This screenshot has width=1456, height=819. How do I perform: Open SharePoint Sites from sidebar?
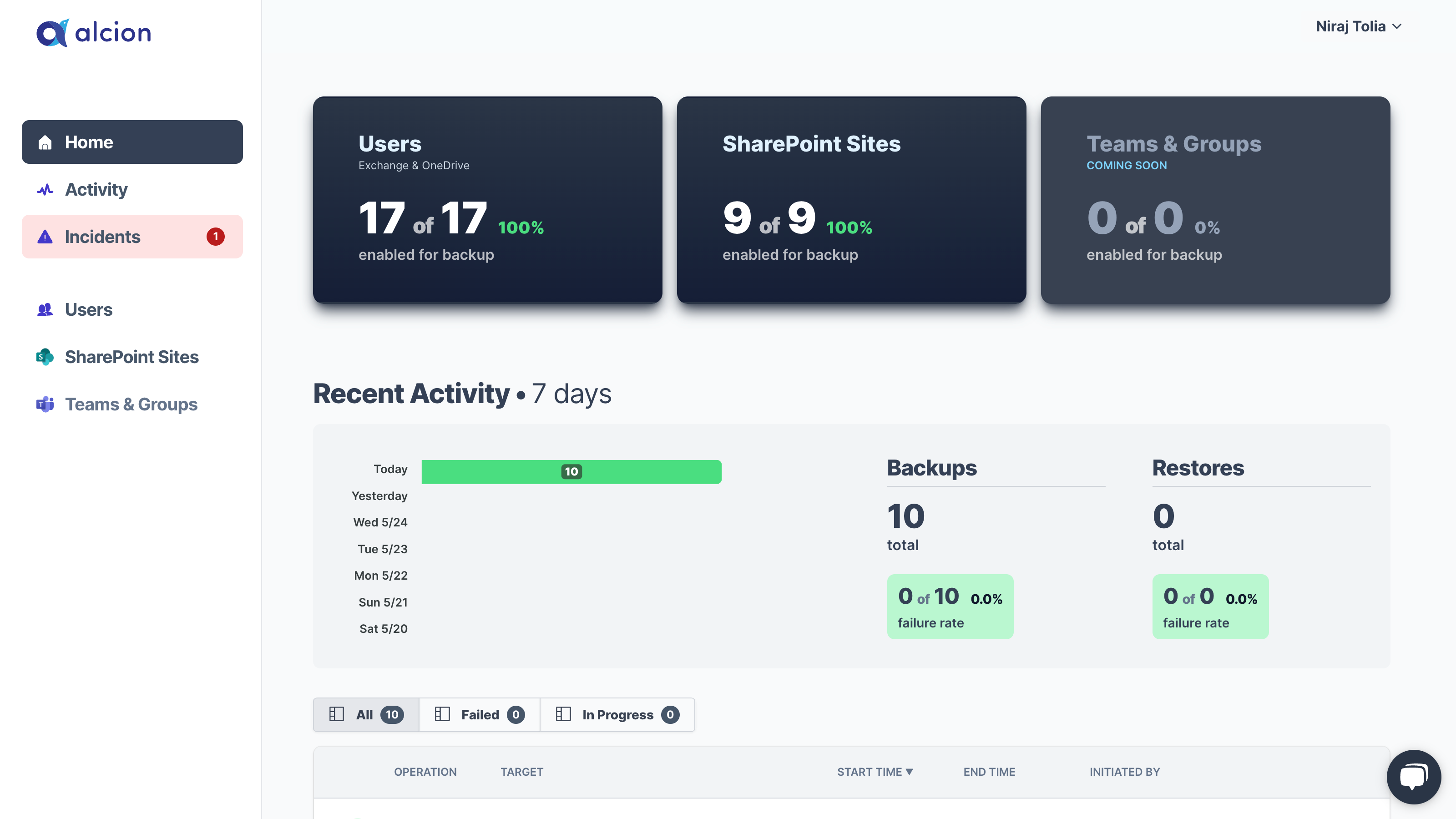(132, 357)
